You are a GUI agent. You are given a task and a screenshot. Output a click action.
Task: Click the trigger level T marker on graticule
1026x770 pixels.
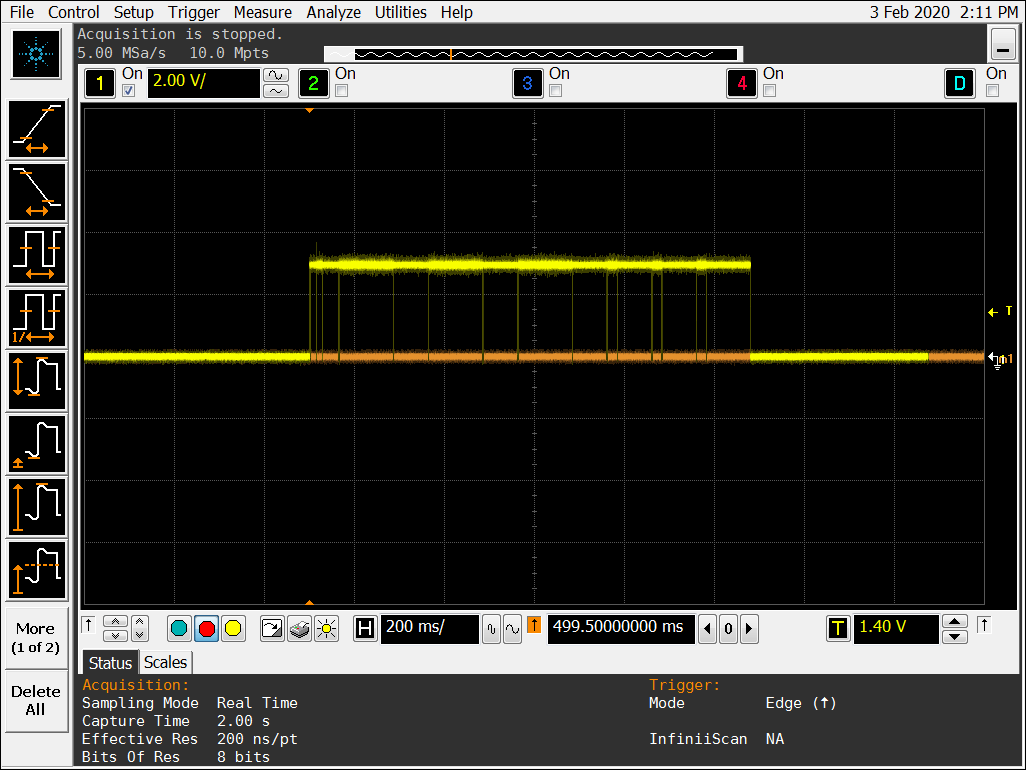point(1000,311)
